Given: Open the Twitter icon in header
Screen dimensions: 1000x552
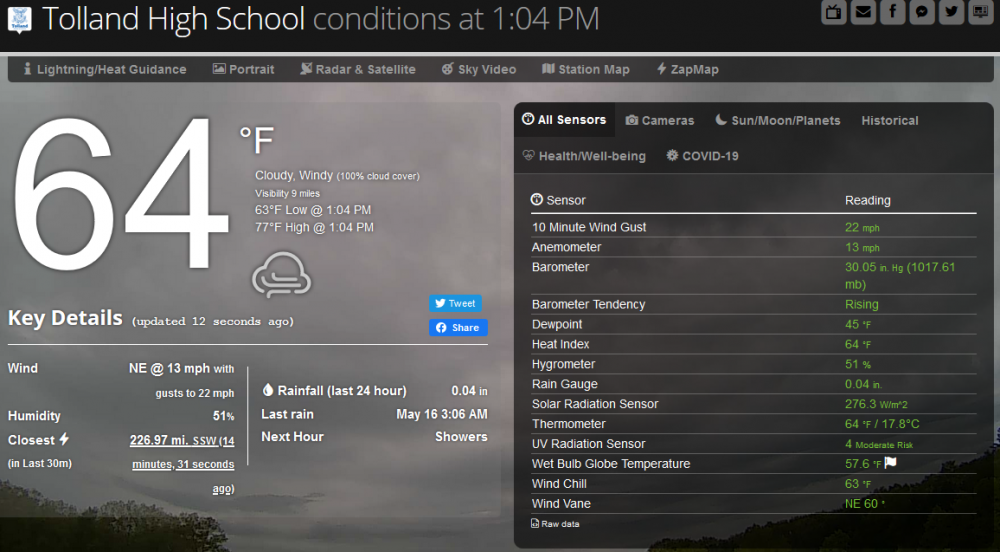Looking at the screenshot, I should tap(951, 11).
